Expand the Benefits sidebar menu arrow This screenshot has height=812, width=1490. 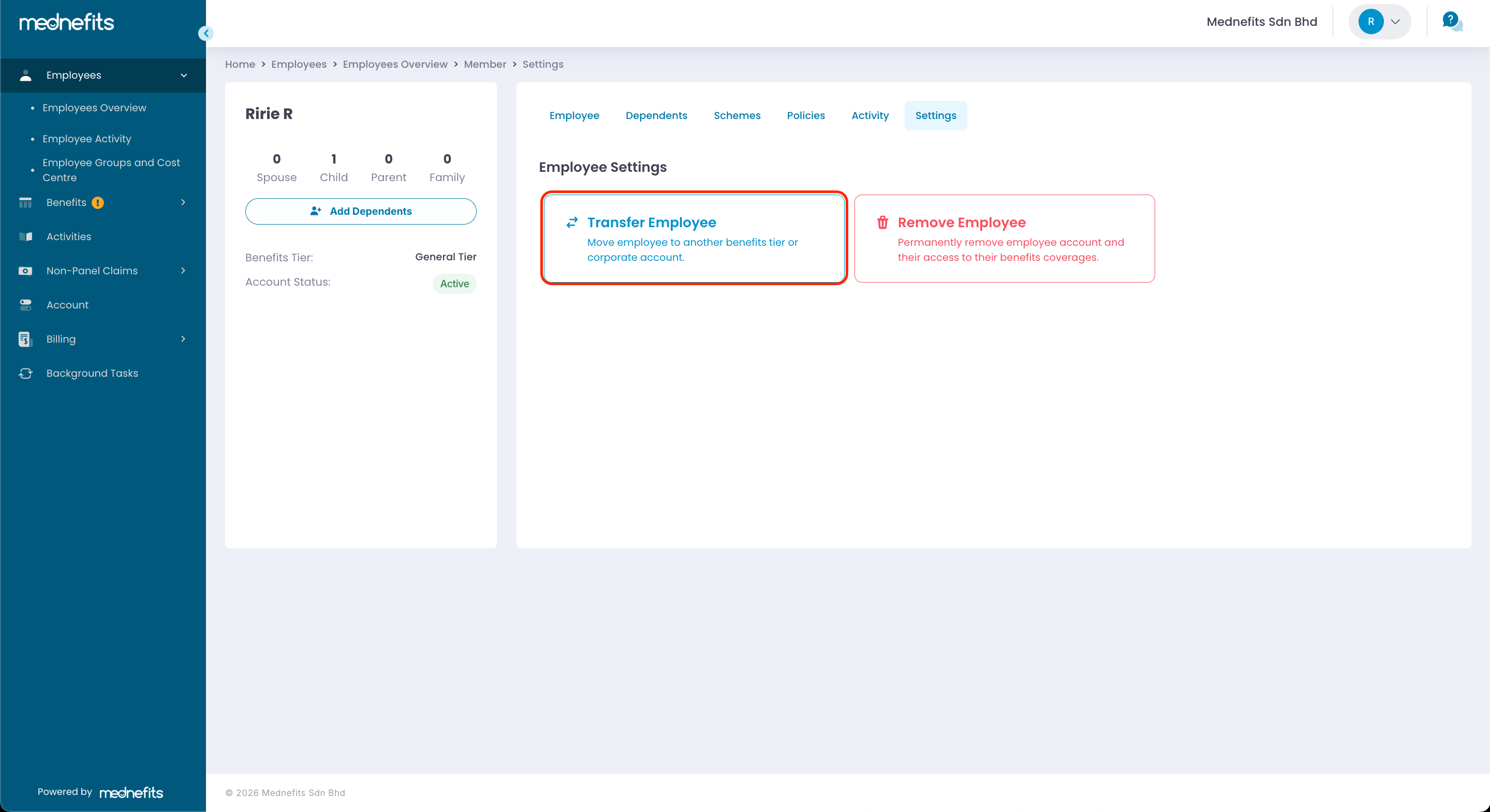pyautogui.click(x=183, y=202)
